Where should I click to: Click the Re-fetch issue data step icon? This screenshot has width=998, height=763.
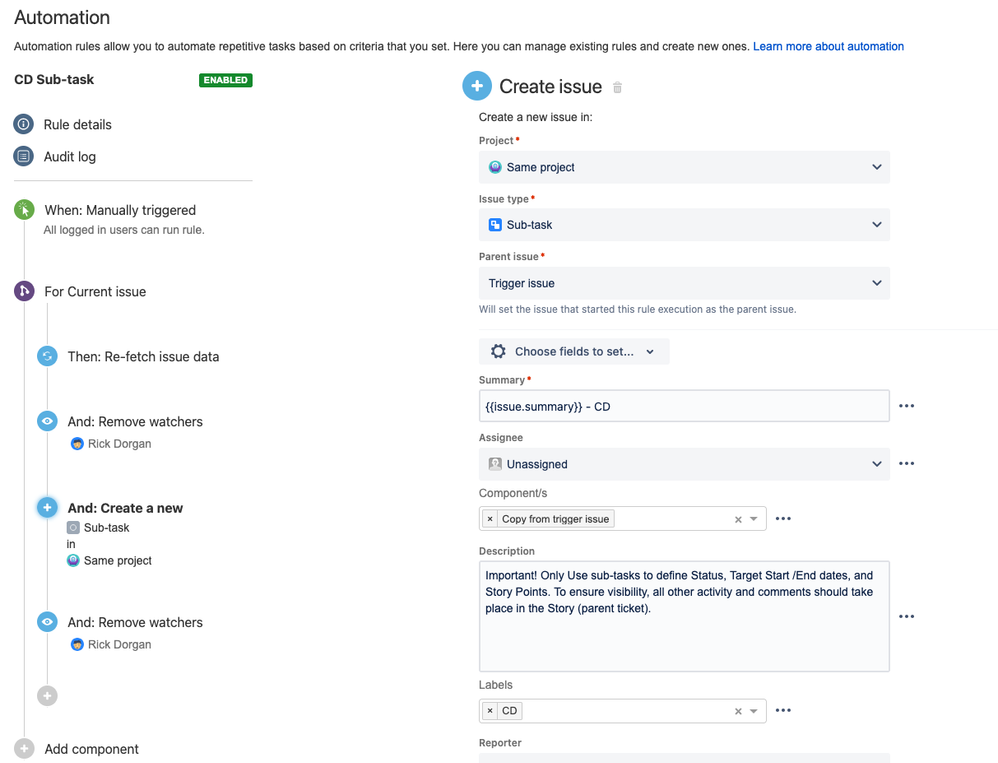[47, 356]
